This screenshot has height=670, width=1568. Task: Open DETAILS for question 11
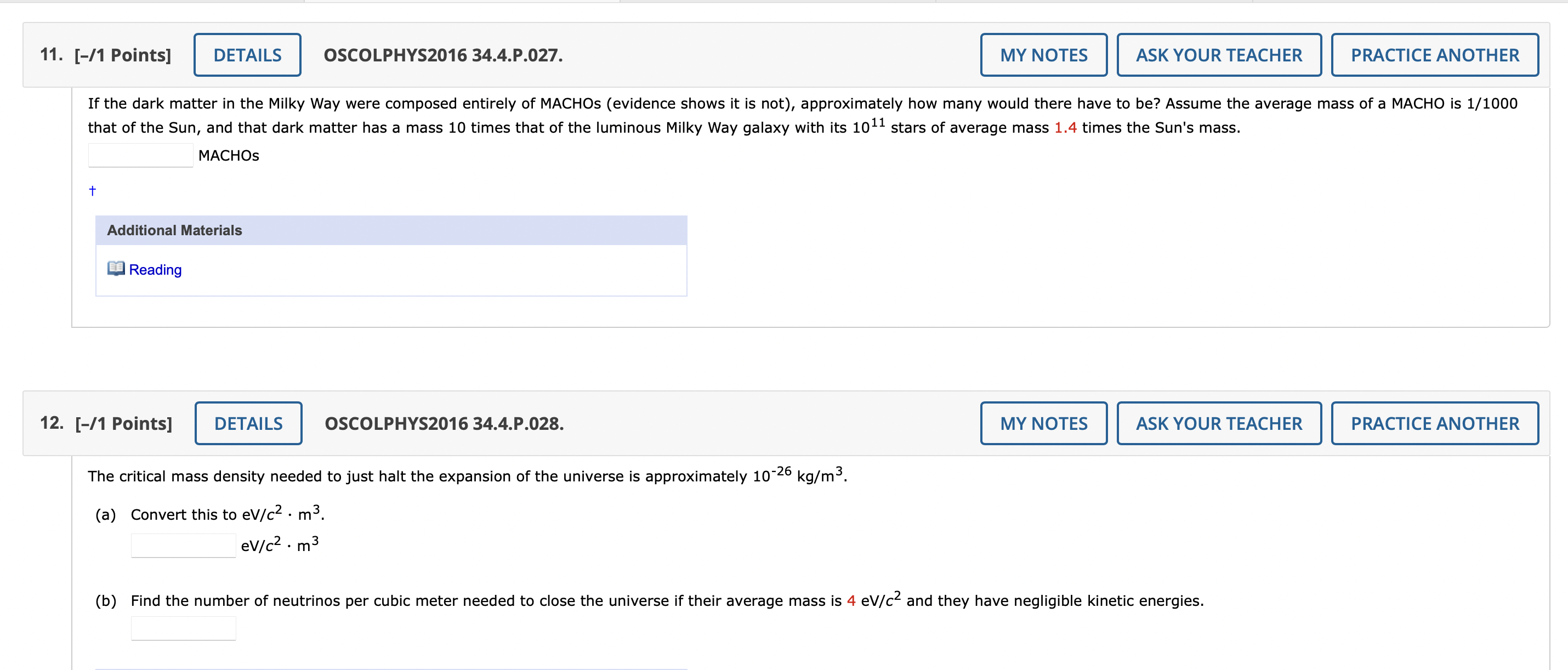tap(247, 54)
